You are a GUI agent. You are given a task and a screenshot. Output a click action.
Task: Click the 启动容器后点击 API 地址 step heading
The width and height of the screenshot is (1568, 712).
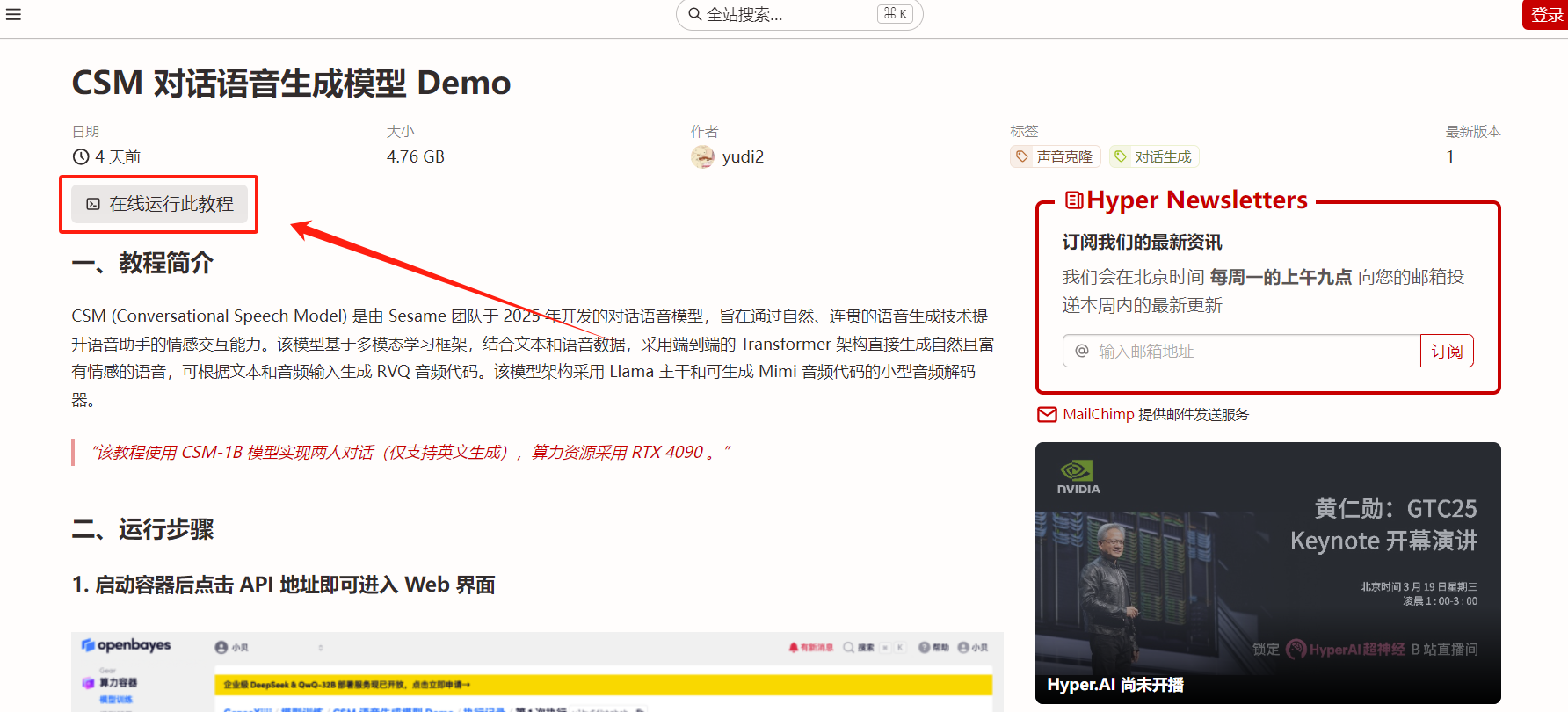point(283,585)
